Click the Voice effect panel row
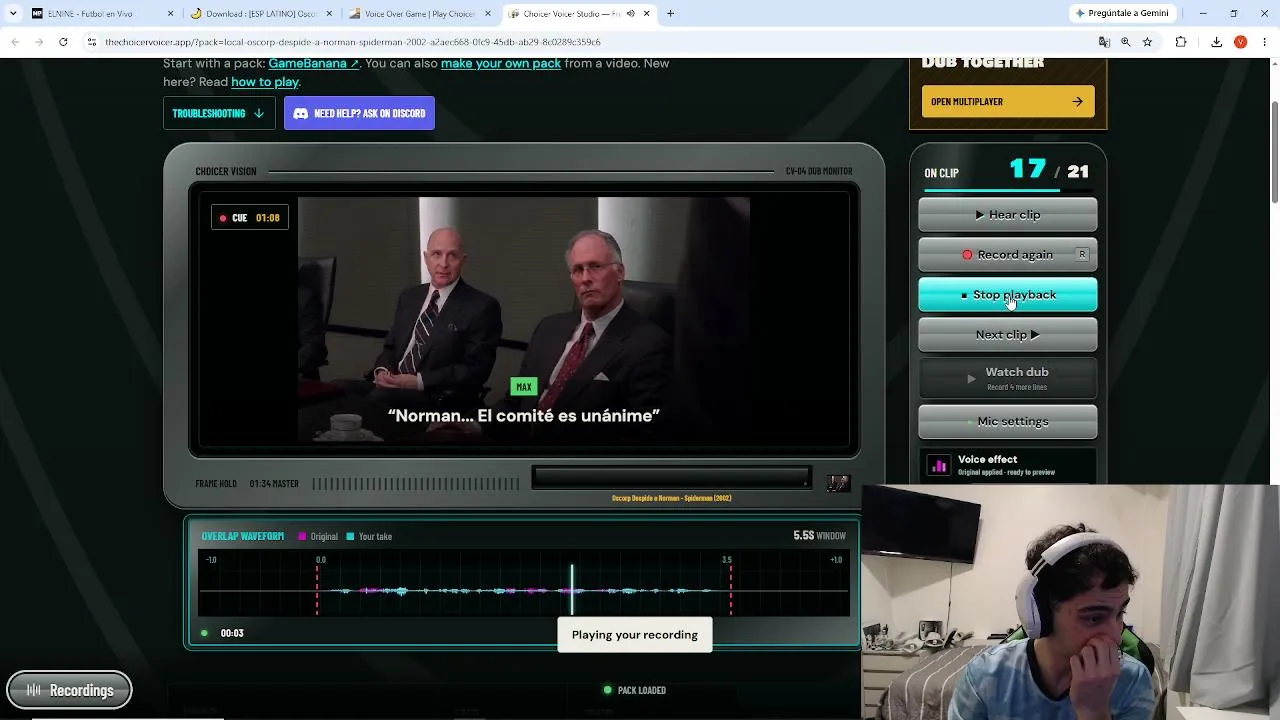This screenshot has height=720, width=1280. point(1008,466)
